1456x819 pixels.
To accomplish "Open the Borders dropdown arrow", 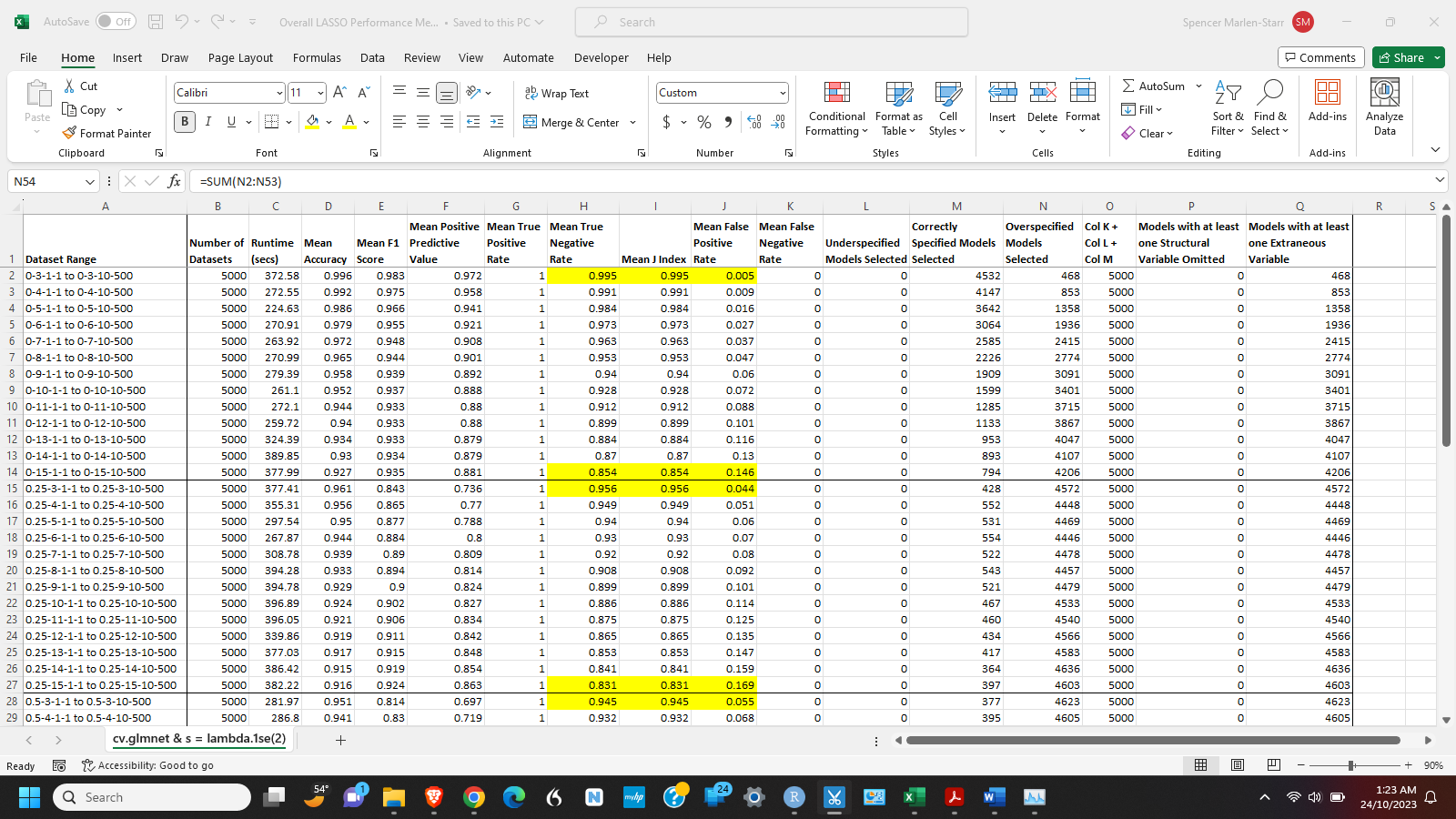I will tap(288, 122).
